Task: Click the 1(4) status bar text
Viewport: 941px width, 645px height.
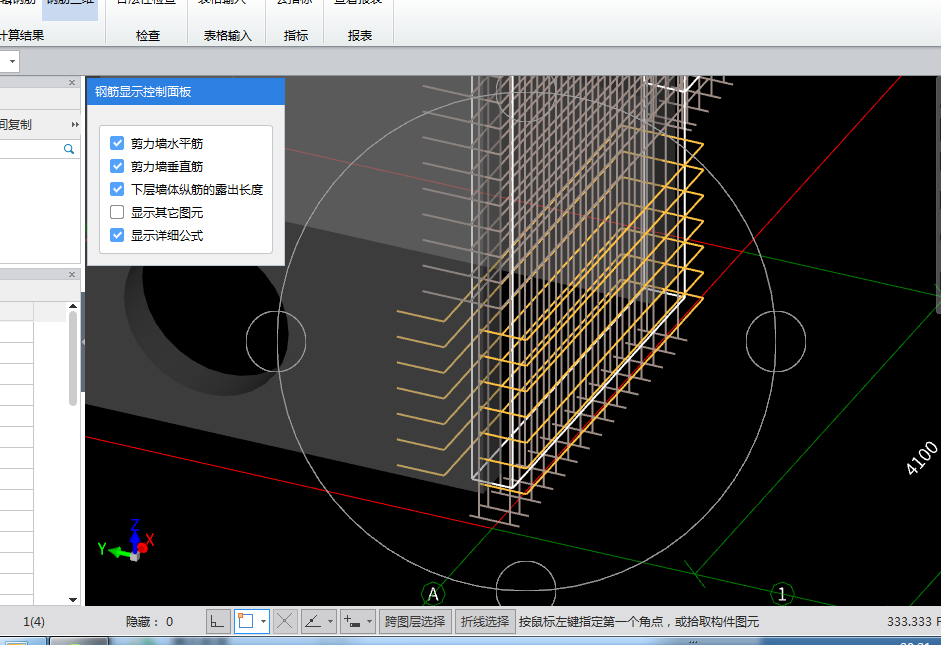Action: pyautogui.click(x=34, y=622)
